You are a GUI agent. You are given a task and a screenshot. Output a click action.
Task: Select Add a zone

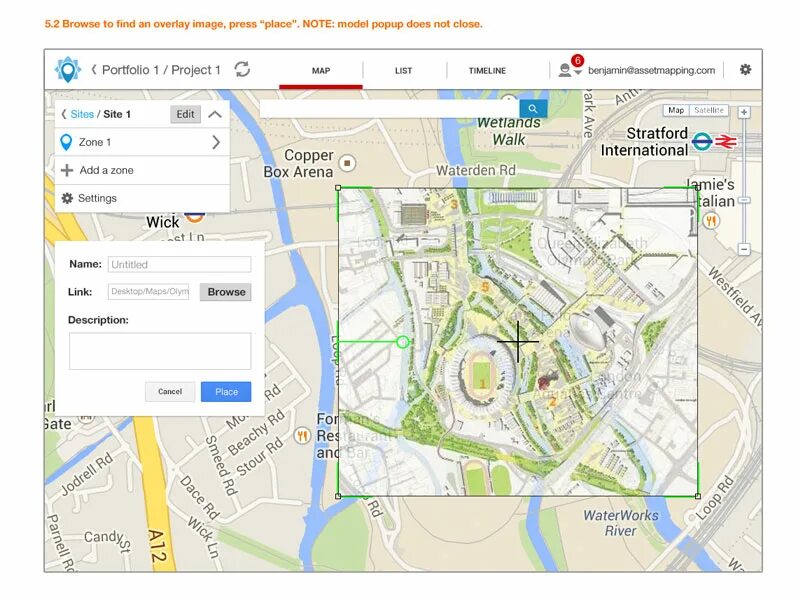click(142, 170)
